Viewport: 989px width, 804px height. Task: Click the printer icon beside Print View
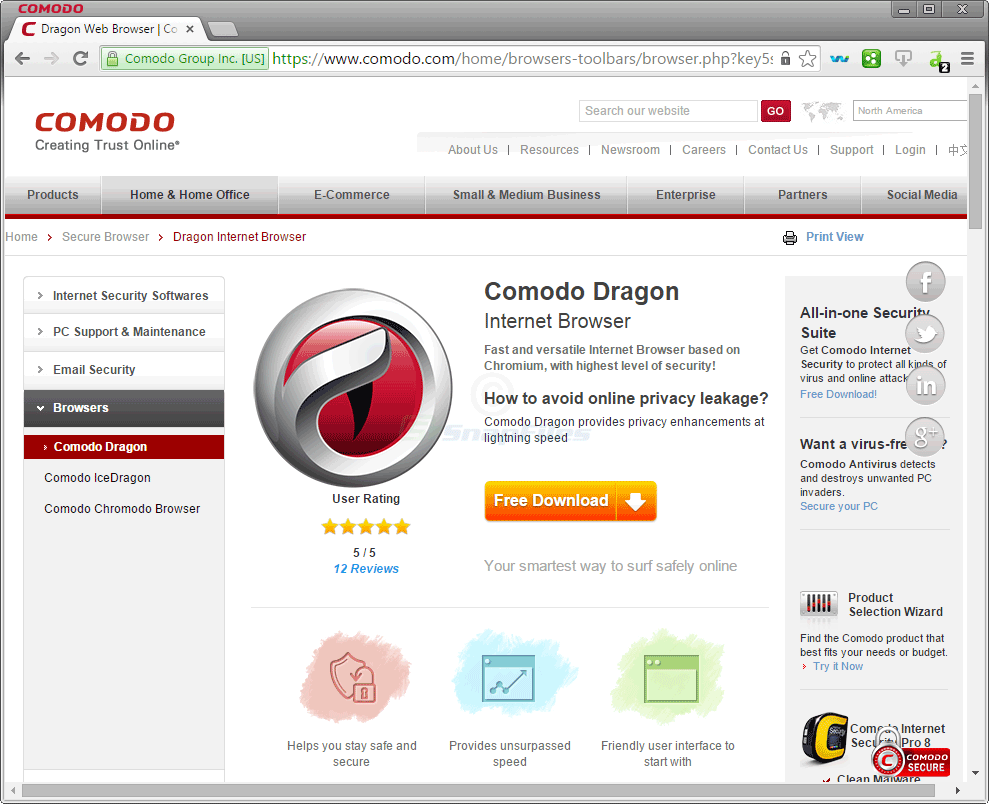[x=790, y=238]
